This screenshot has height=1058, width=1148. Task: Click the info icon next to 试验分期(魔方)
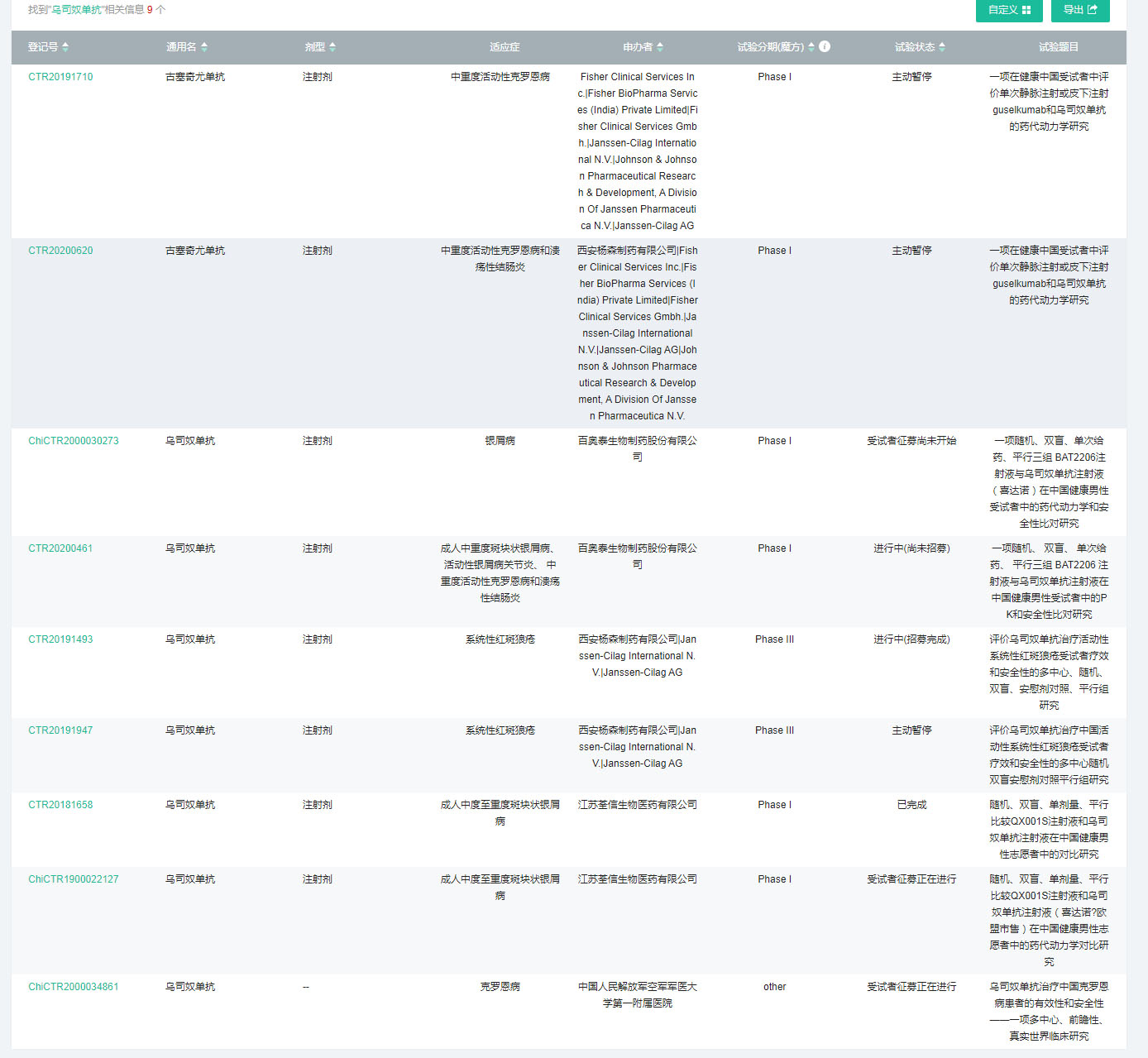coord(825,46)
